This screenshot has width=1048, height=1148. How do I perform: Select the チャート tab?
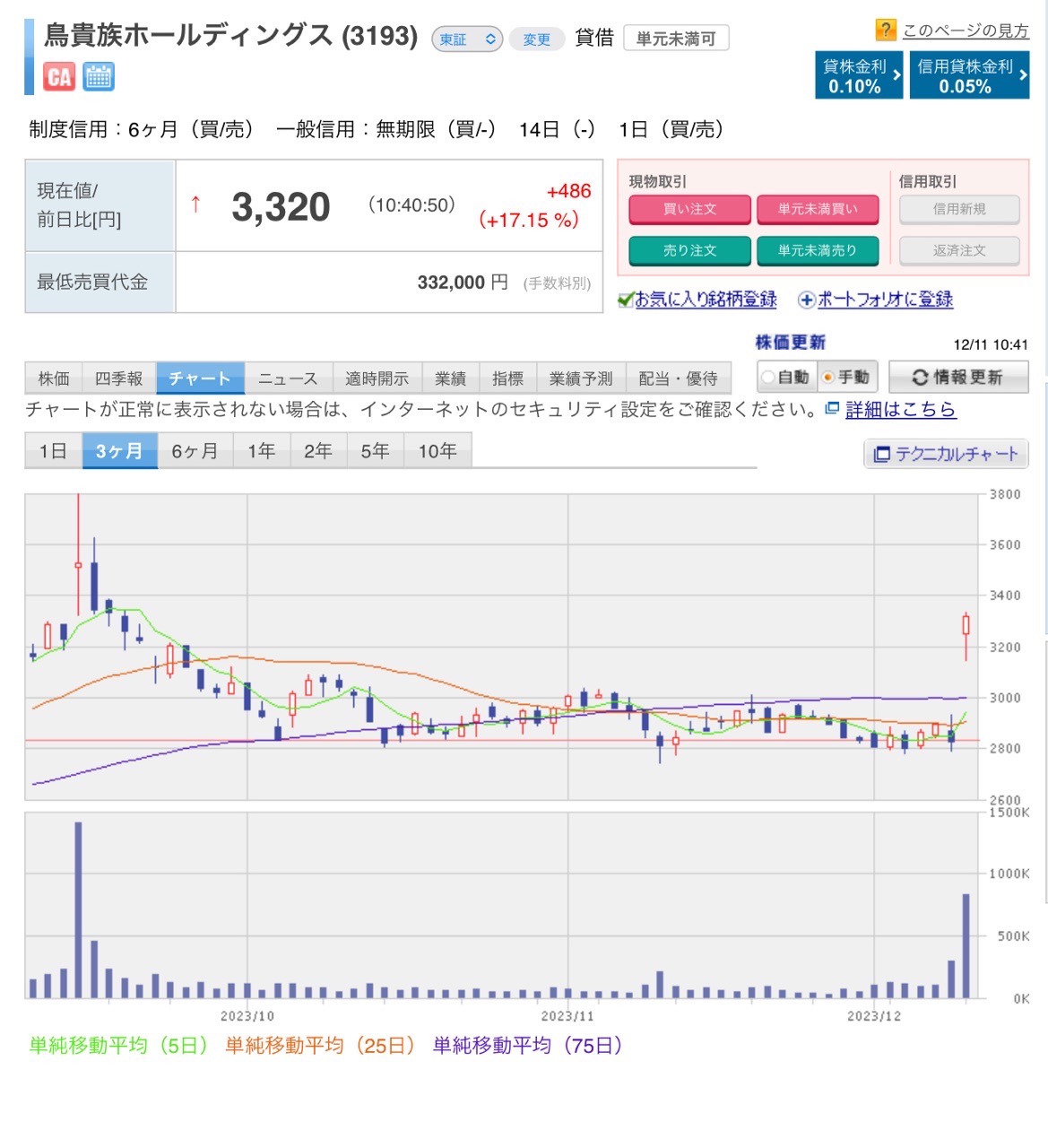[x=200, y=378]
